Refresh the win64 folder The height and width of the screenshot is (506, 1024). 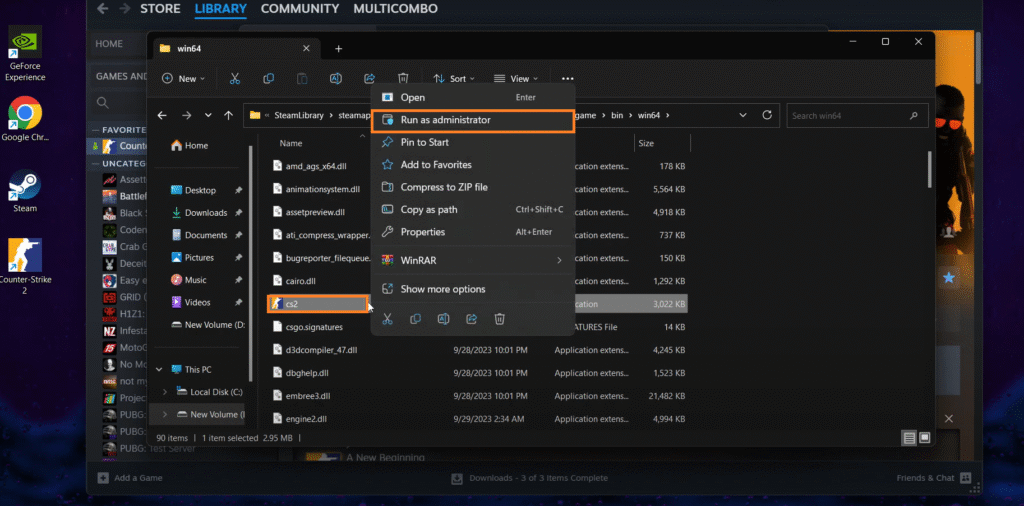[767, 115]
